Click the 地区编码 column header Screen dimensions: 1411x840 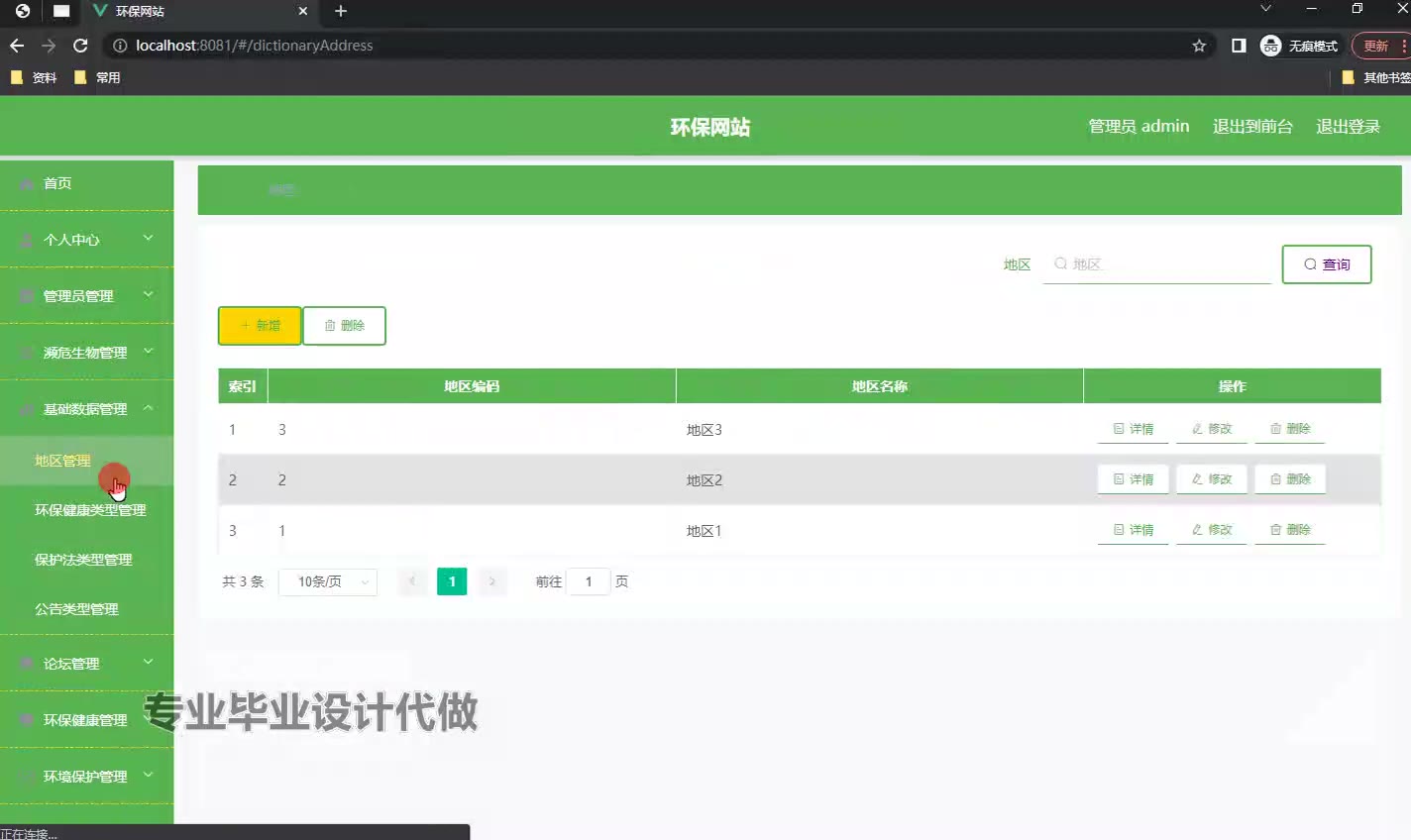(x=472, y=386)
